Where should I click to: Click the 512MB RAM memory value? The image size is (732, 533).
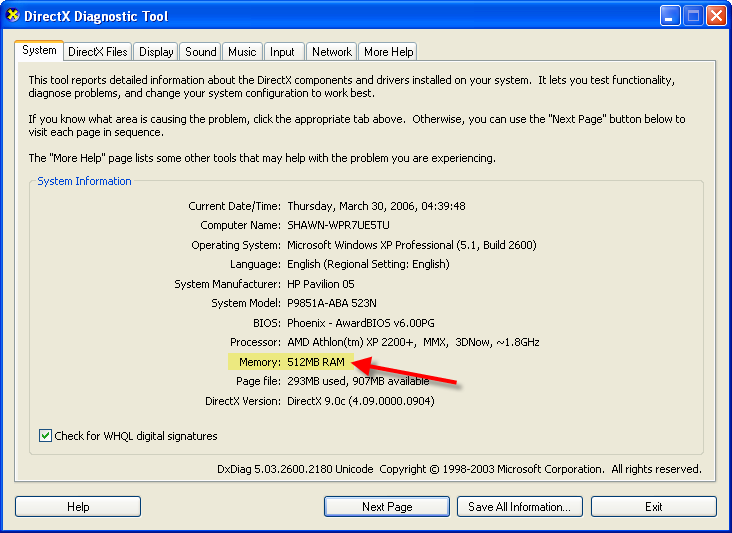coord(316,362)
